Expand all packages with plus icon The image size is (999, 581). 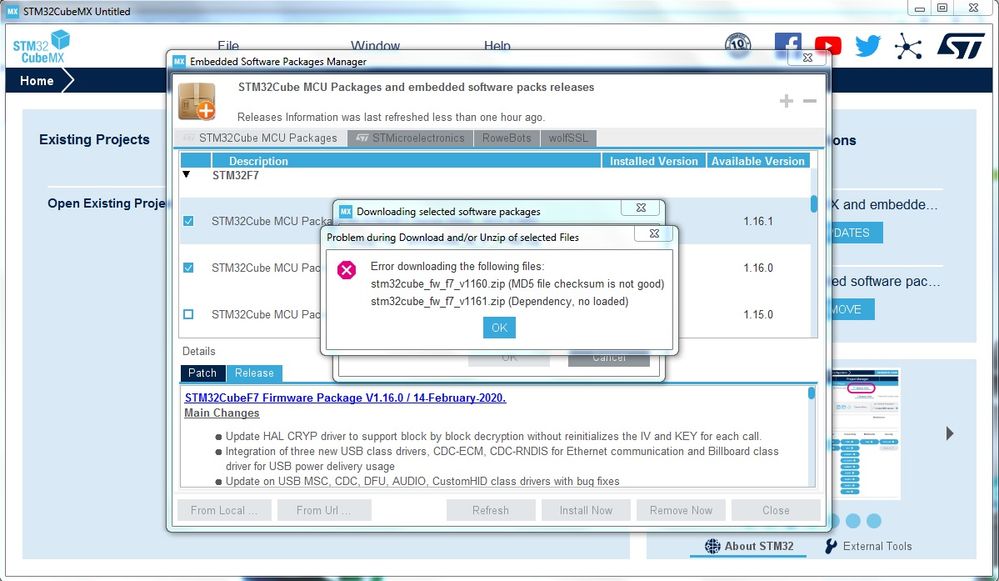(x=786, y=101)
